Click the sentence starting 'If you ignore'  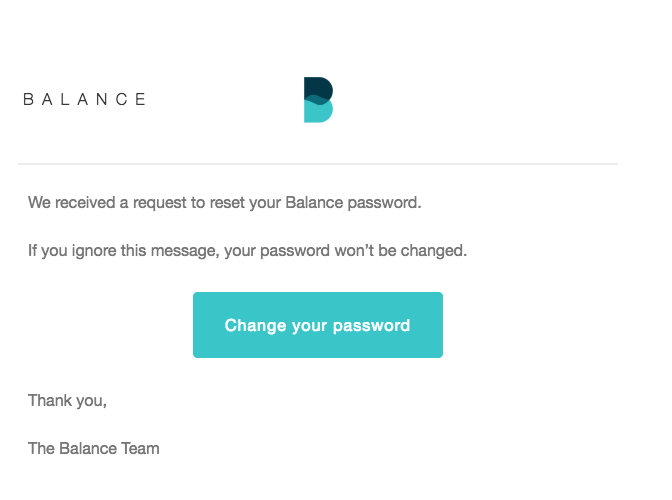(248, 251)
